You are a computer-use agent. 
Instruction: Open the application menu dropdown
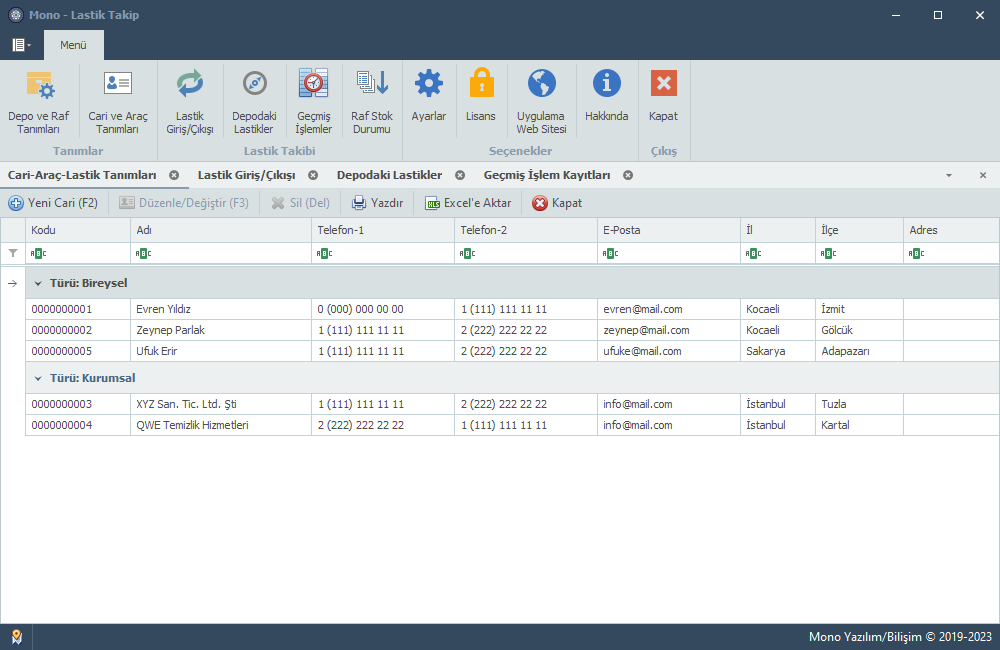click(21, 45)
